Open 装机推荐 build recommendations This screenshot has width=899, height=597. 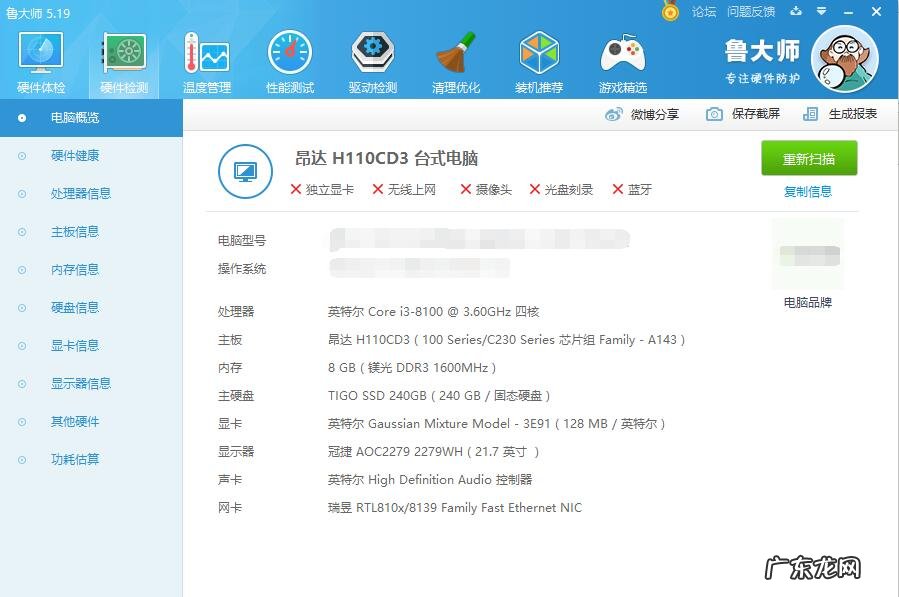point(538,60)
